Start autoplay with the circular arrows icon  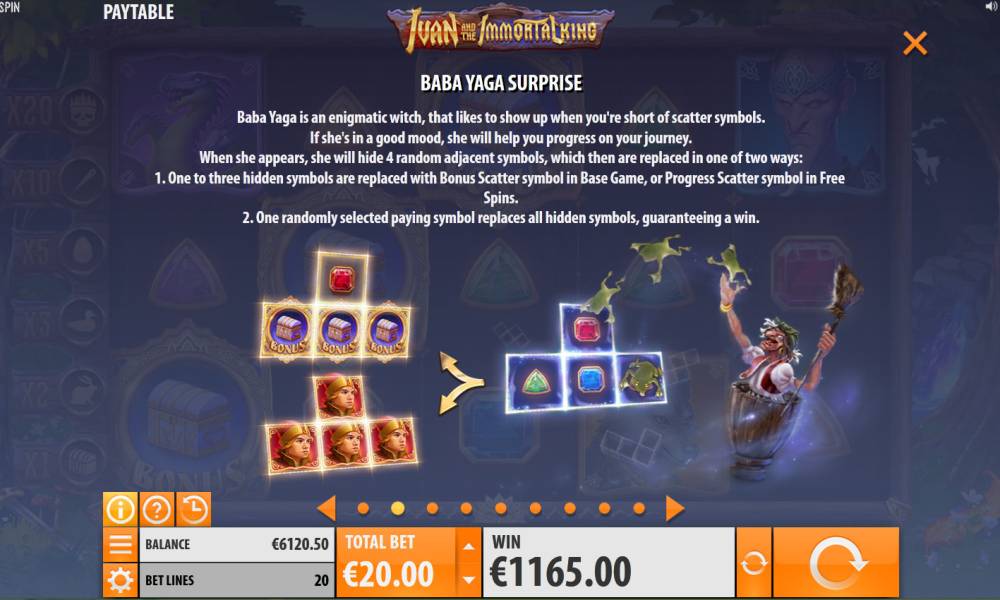pos(754,562)
